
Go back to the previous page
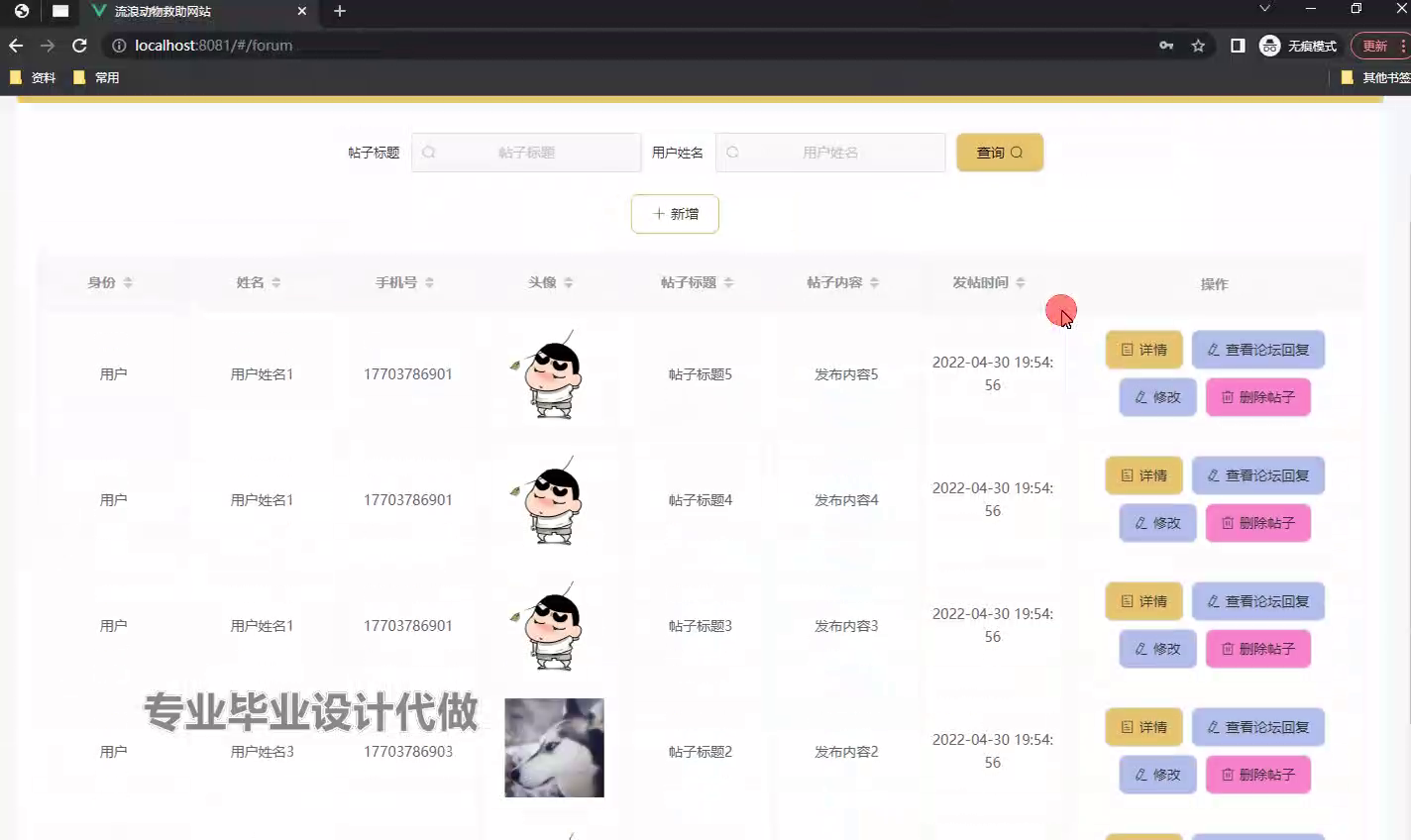(16, 46)
